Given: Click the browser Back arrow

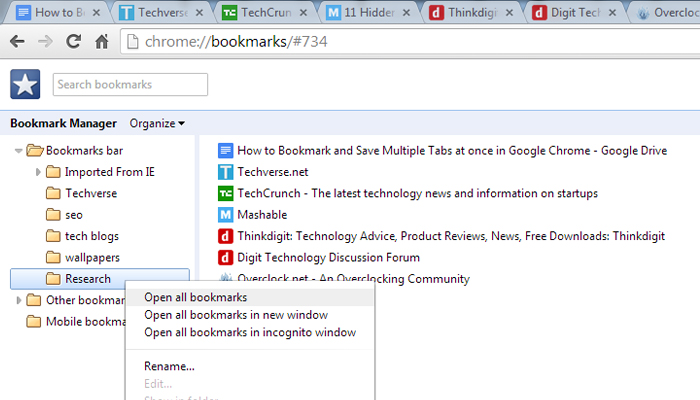Looking at the screenshot, I should click(17, 42).
